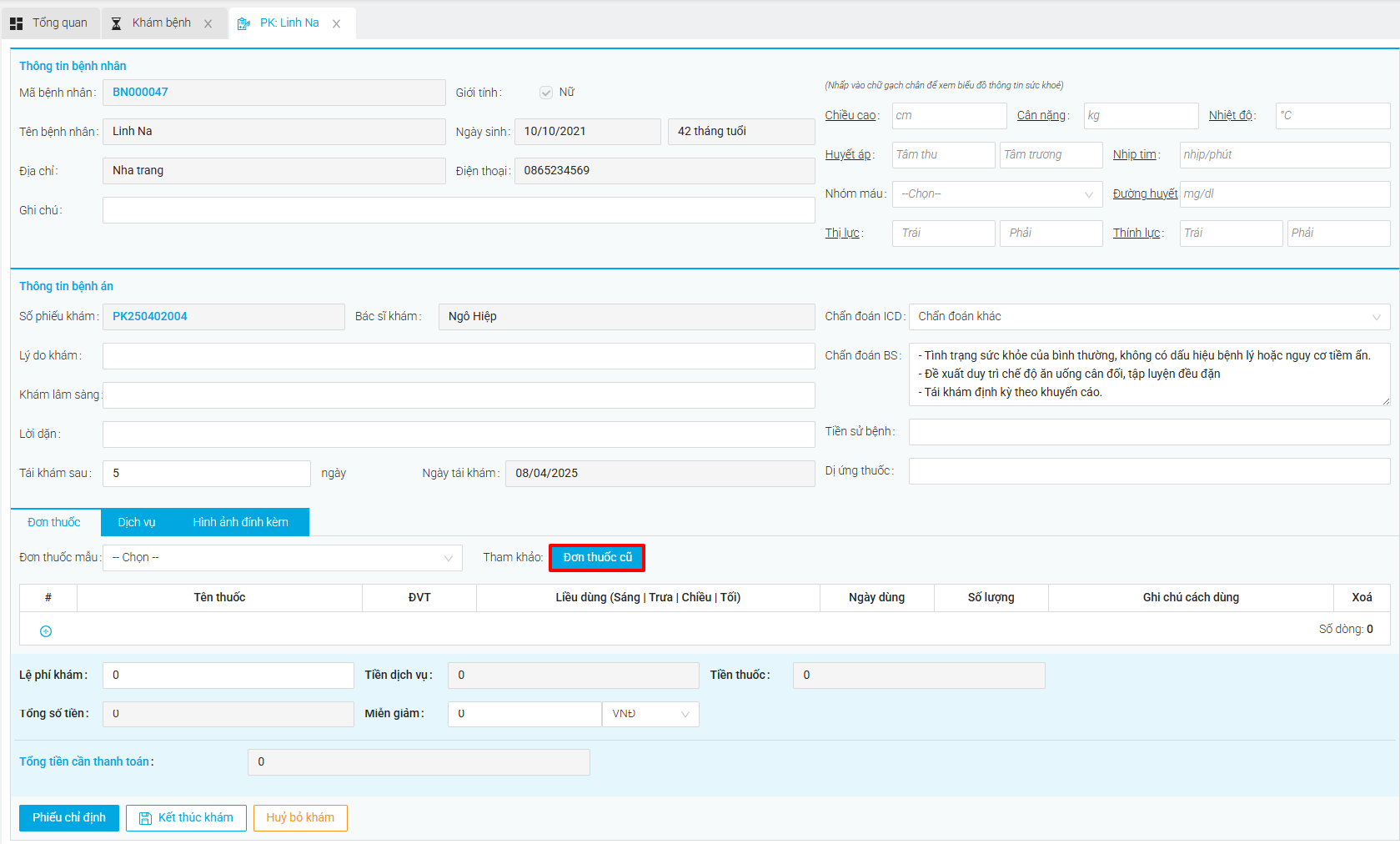Viewport: 1400px width, 844px height.
Task: Click the Cân nặng kg input field
Action: tap(1141, 116)
